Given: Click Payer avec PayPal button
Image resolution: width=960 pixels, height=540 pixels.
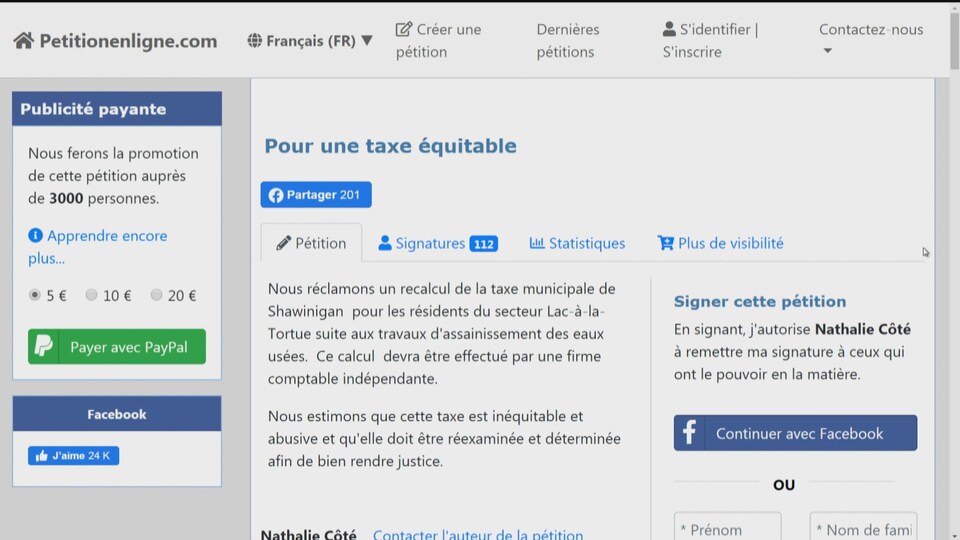Looking at the screenshot, I should click(x=117, y=347).
